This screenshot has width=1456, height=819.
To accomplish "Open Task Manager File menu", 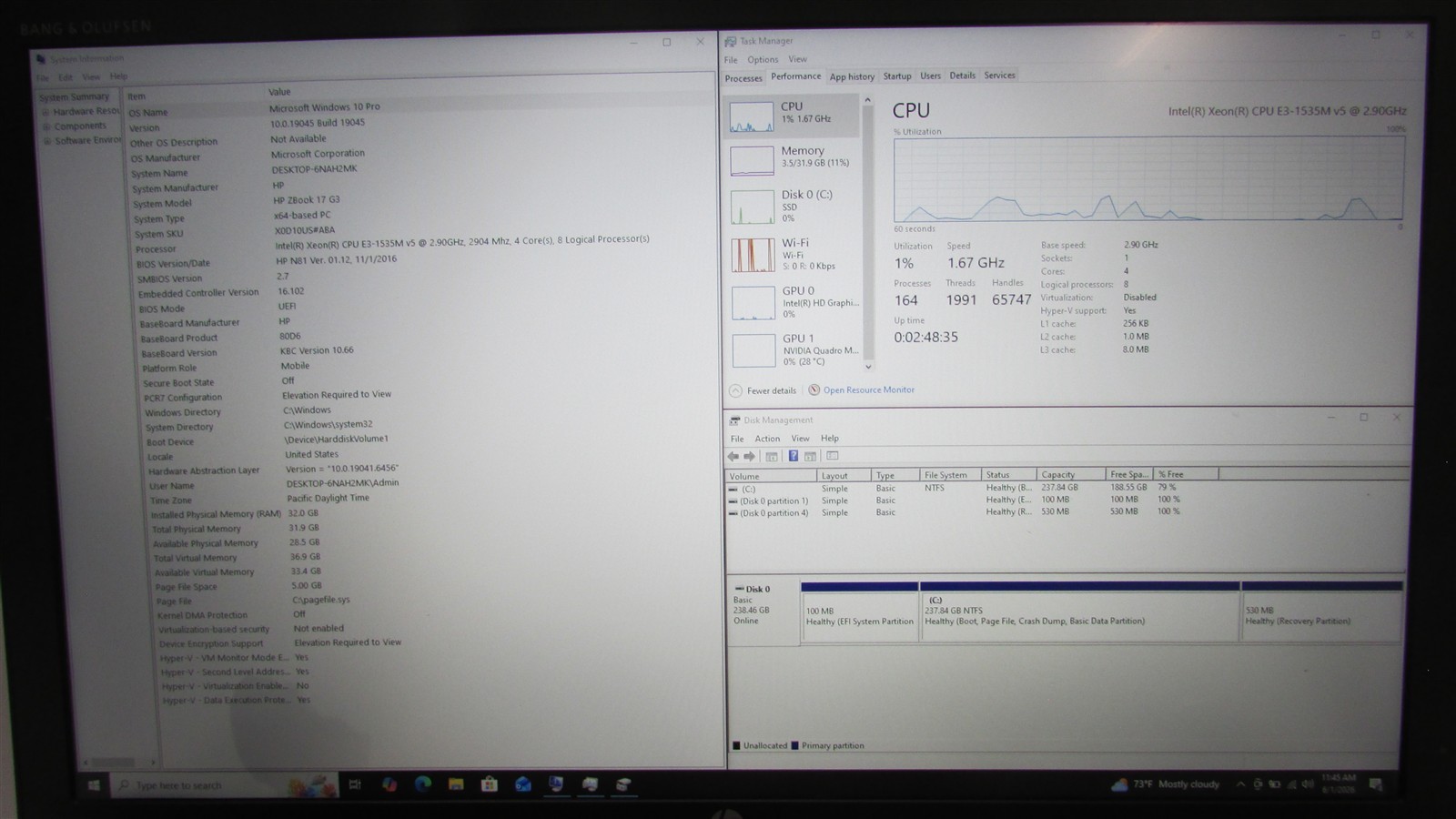I will click(x=731, y=60).
